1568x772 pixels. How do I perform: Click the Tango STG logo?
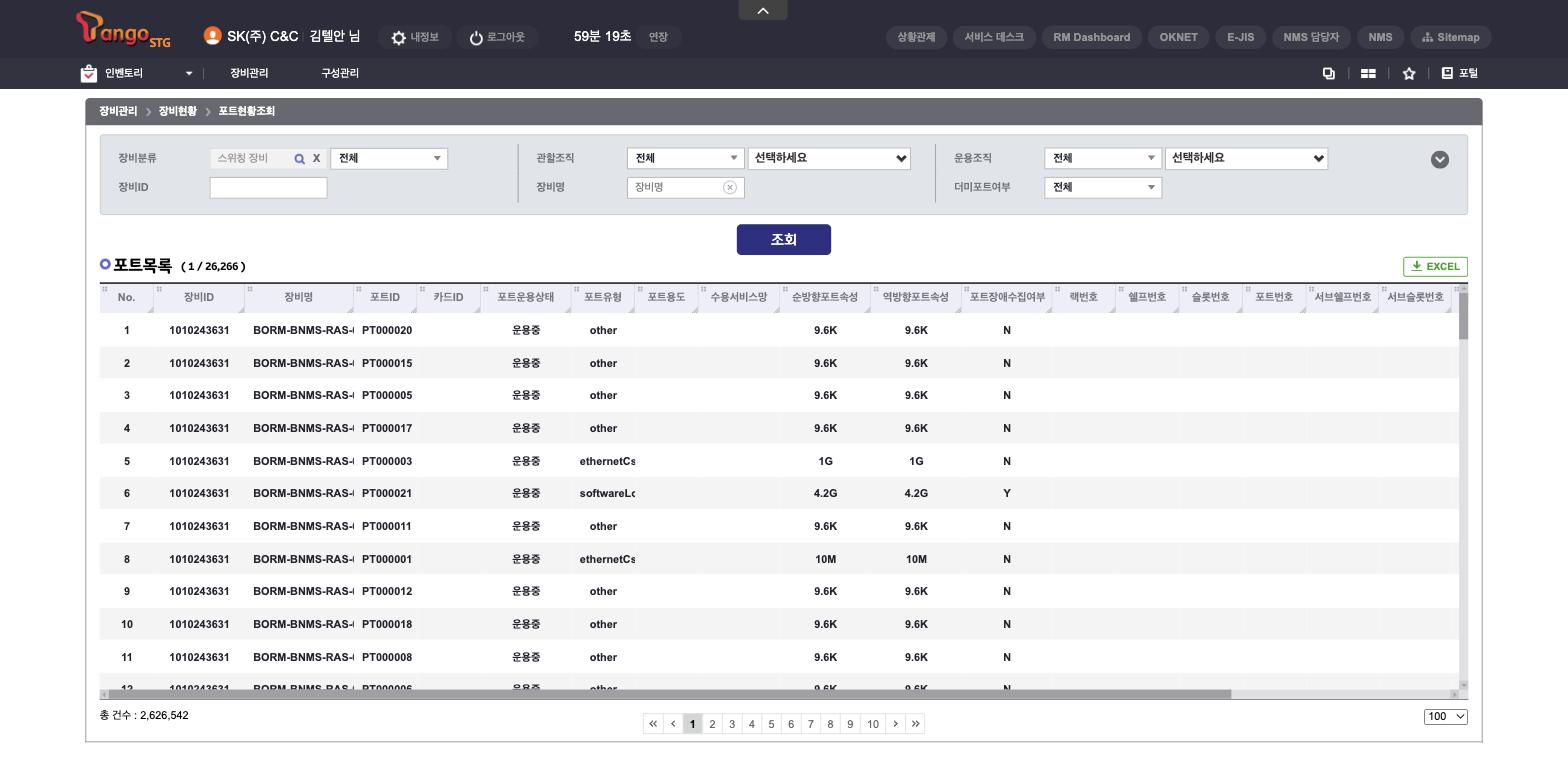pos(123,30)
